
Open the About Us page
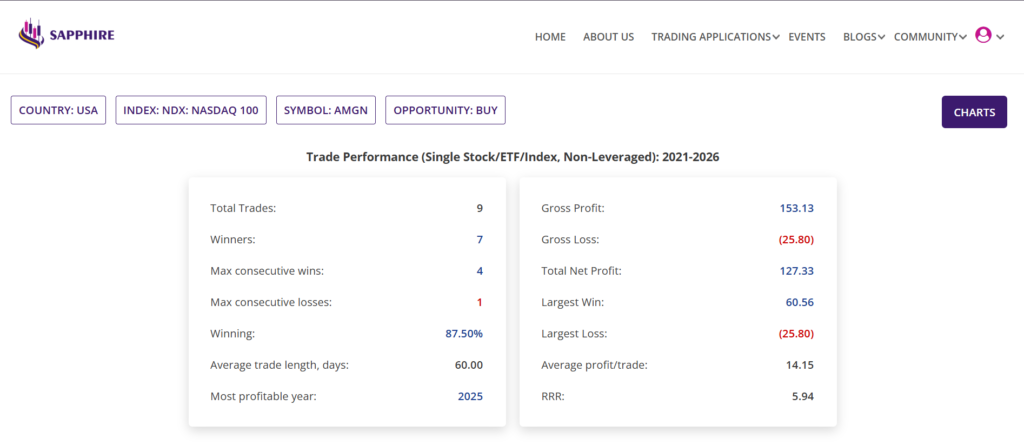(608, 37)
